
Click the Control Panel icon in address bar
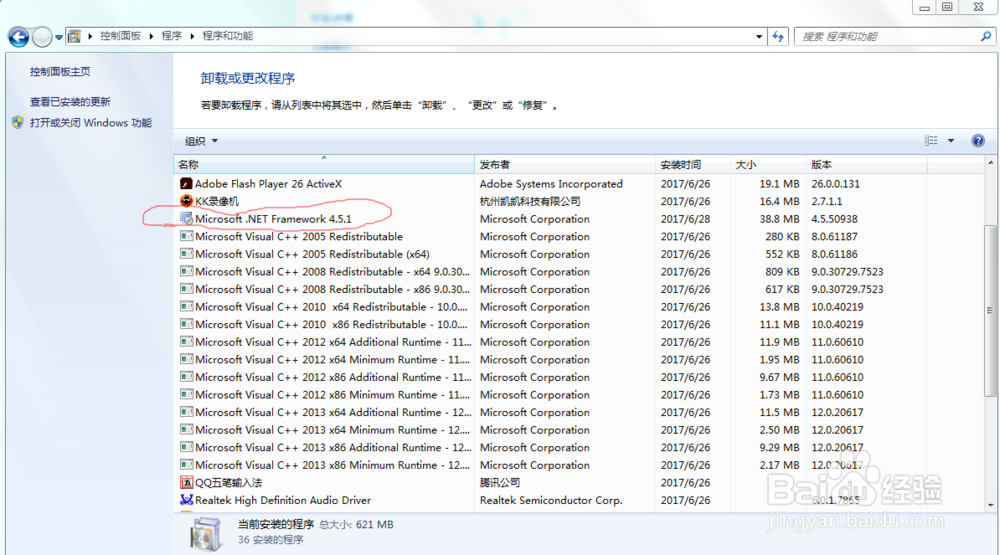point(74,36)
